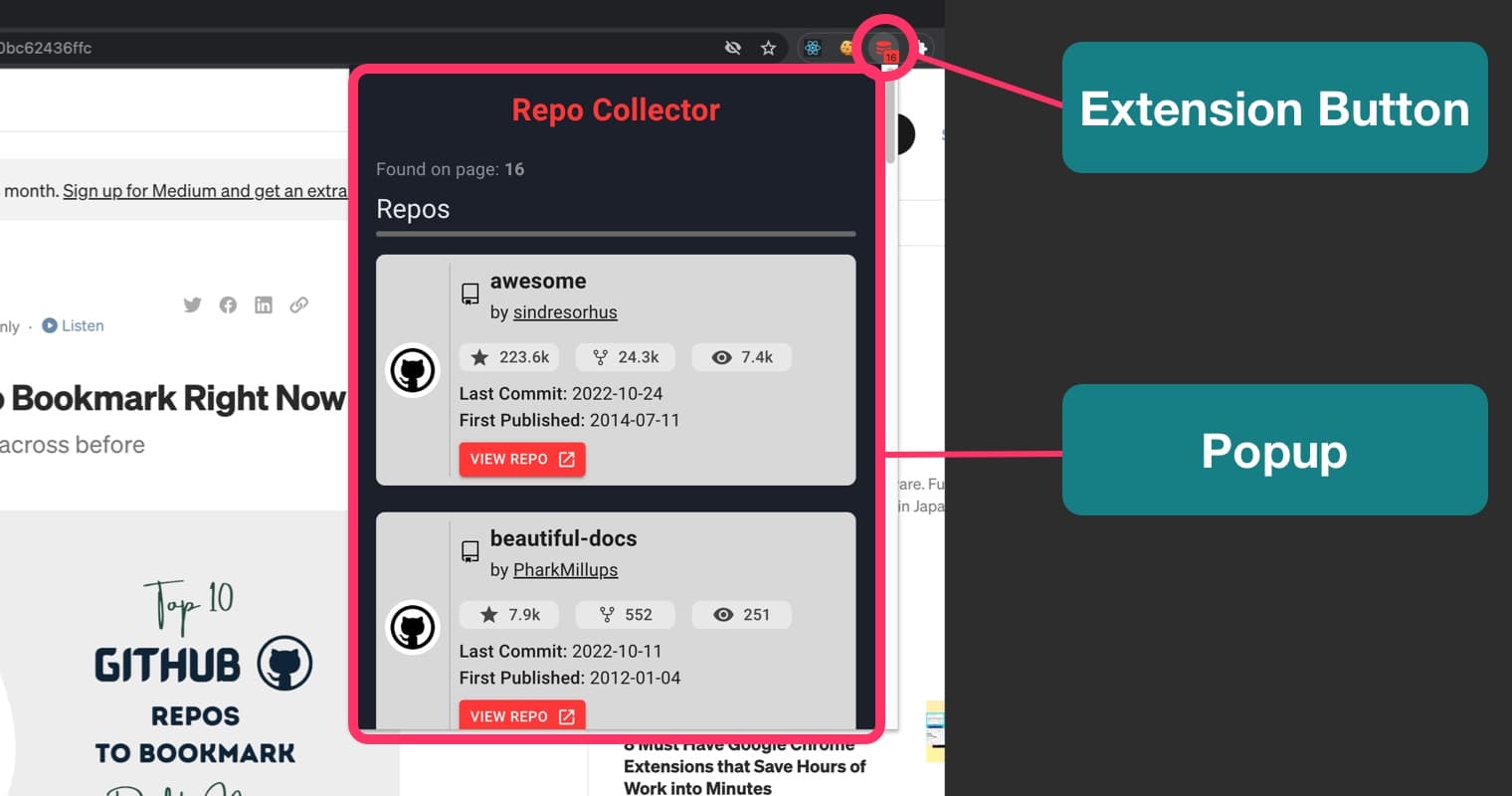1512x796 pixels.
Task: Click VIEW REPO for the awesome repository
Action: pos(521,459)
